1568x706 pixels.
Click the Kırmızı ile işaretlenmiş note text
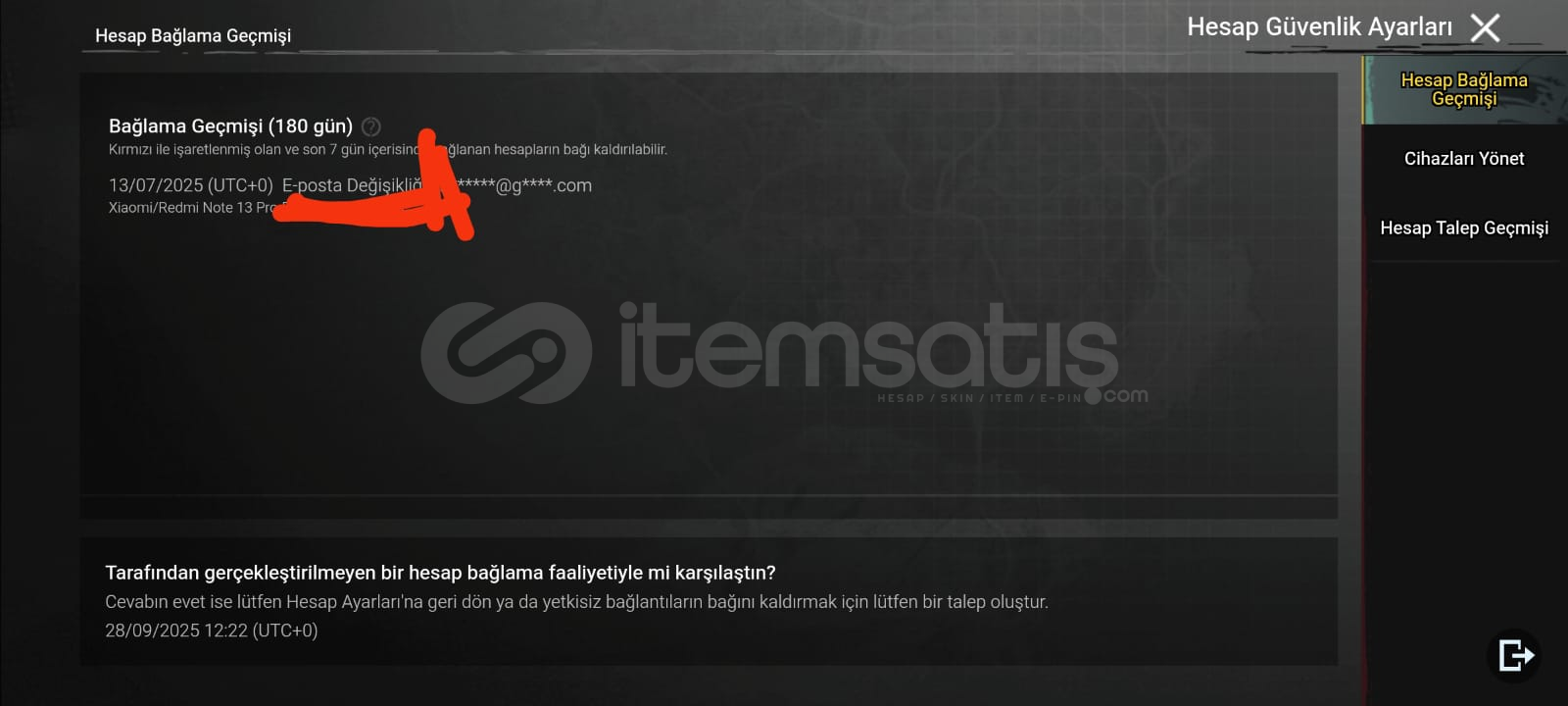388,150
